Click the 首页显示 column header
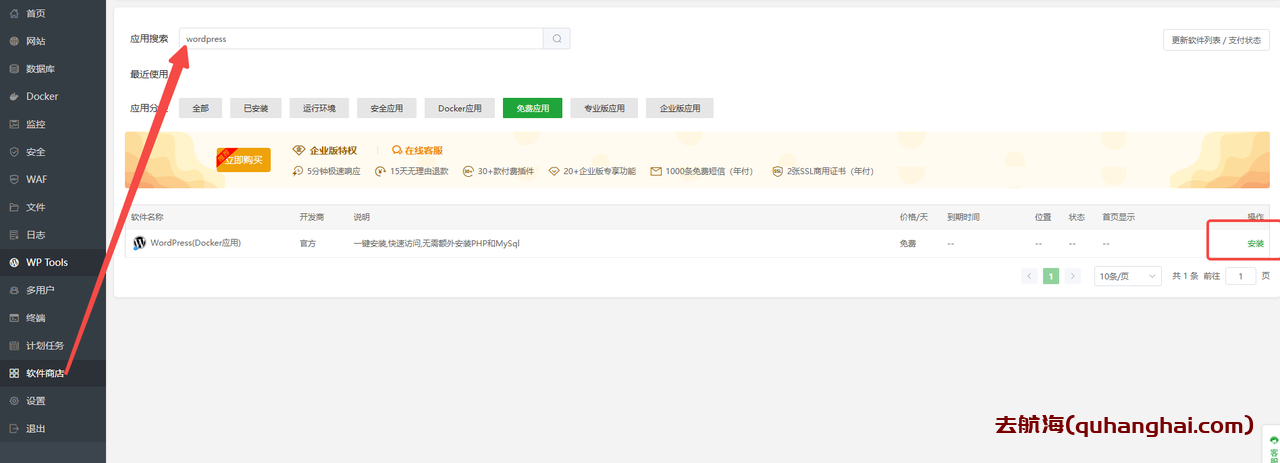The height and width of the screenshot is (463, 1280). coord(1118,217)
